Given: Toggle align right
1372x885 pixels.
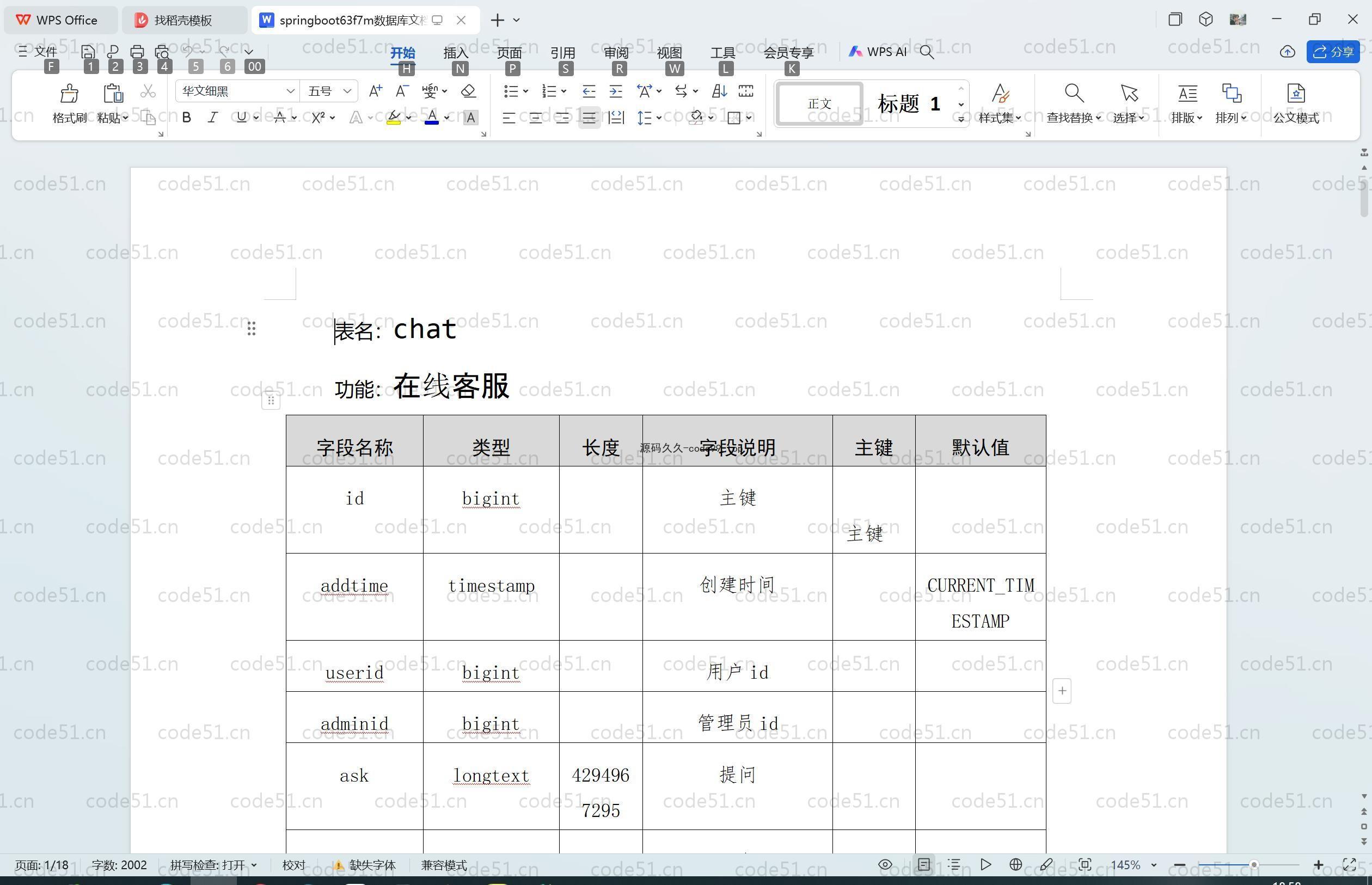Looking at the screenshot, I should click(x=562, y=118).
